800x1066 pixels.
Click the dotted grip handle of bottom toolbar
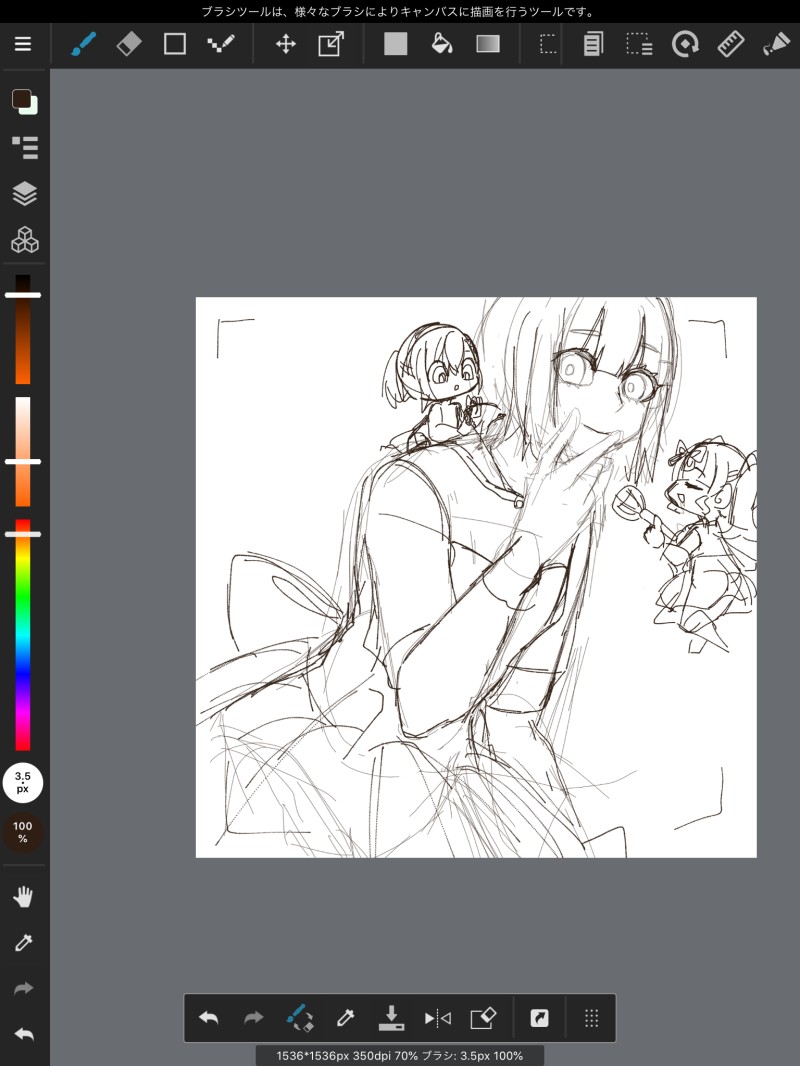click(591, 1018)
